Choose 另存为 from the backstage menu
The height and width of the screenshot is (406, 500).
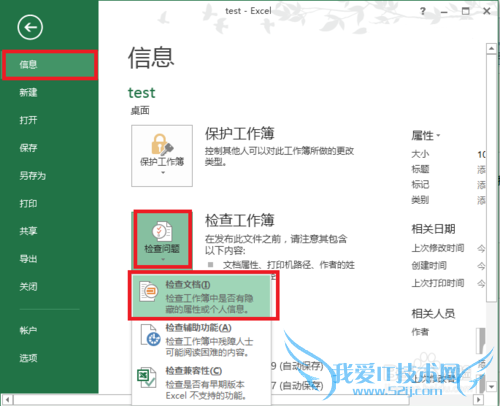32,176
